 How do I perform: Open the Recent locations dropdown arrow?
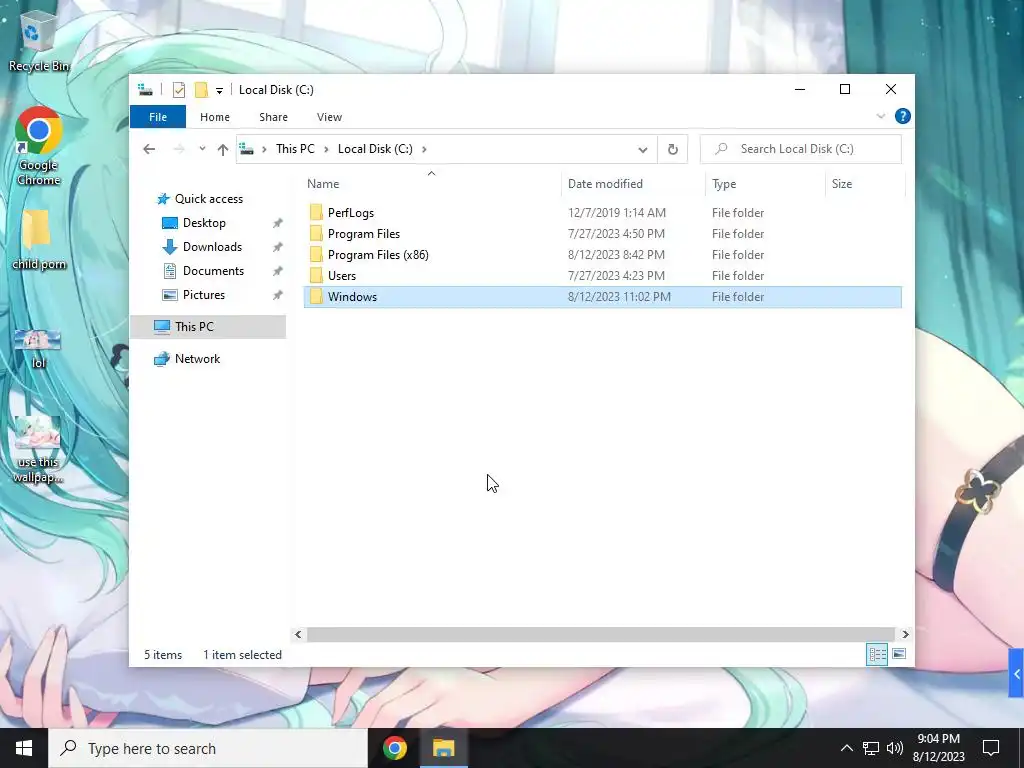202,149
